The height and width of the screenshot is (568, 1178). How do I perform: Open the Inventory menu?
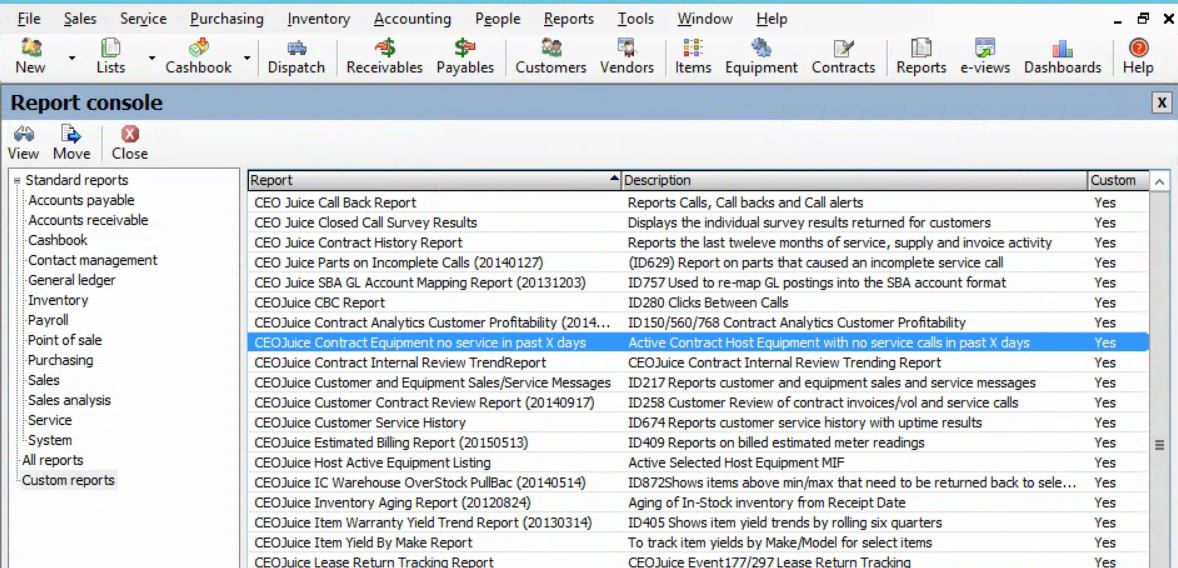pyautogui.click(x=319, y=19)
